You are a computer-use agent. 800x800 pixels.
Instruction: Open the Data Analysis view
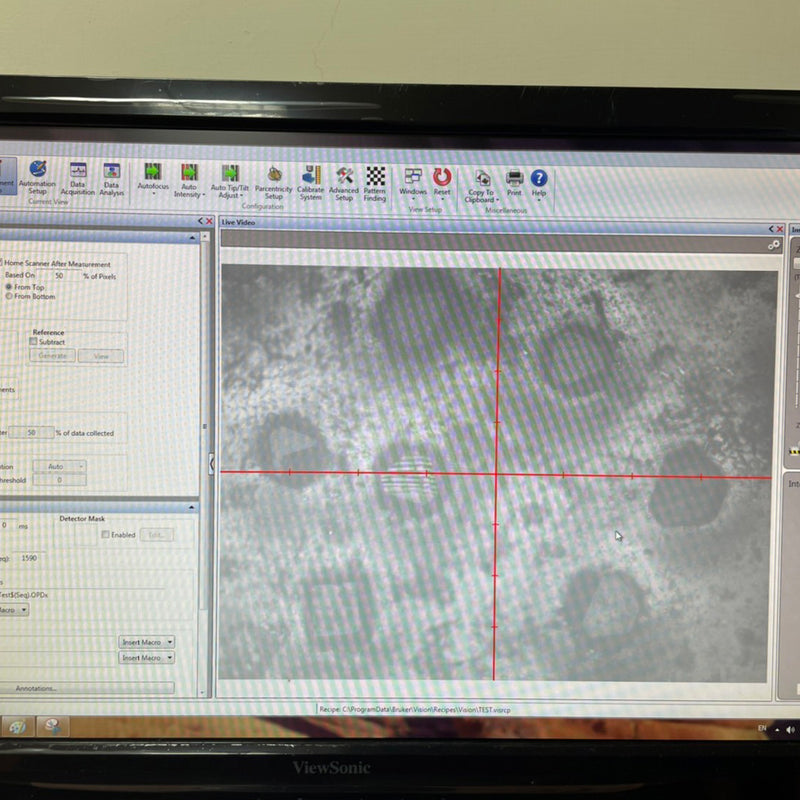(111, 179)
